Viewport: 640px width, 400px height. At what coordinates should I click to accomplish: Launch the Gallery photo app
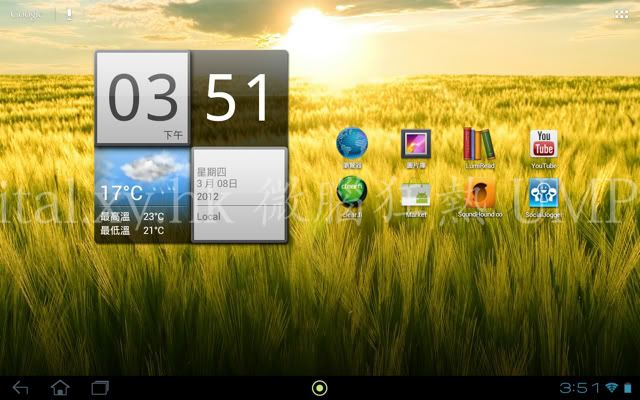pyautogui.click(x=416, y=143)
